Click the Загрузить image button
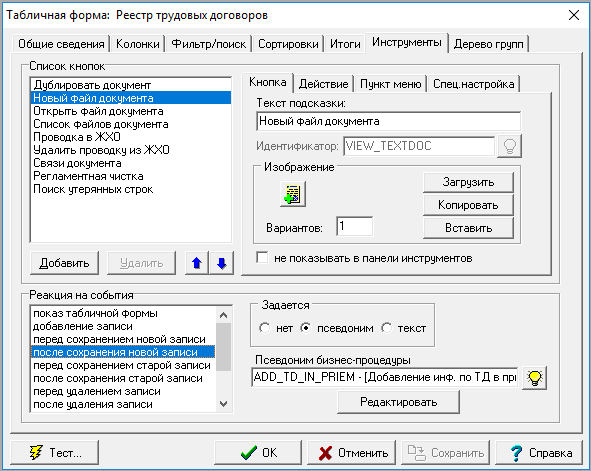This screenshot has height=471, width=591. tap(468, 182)
